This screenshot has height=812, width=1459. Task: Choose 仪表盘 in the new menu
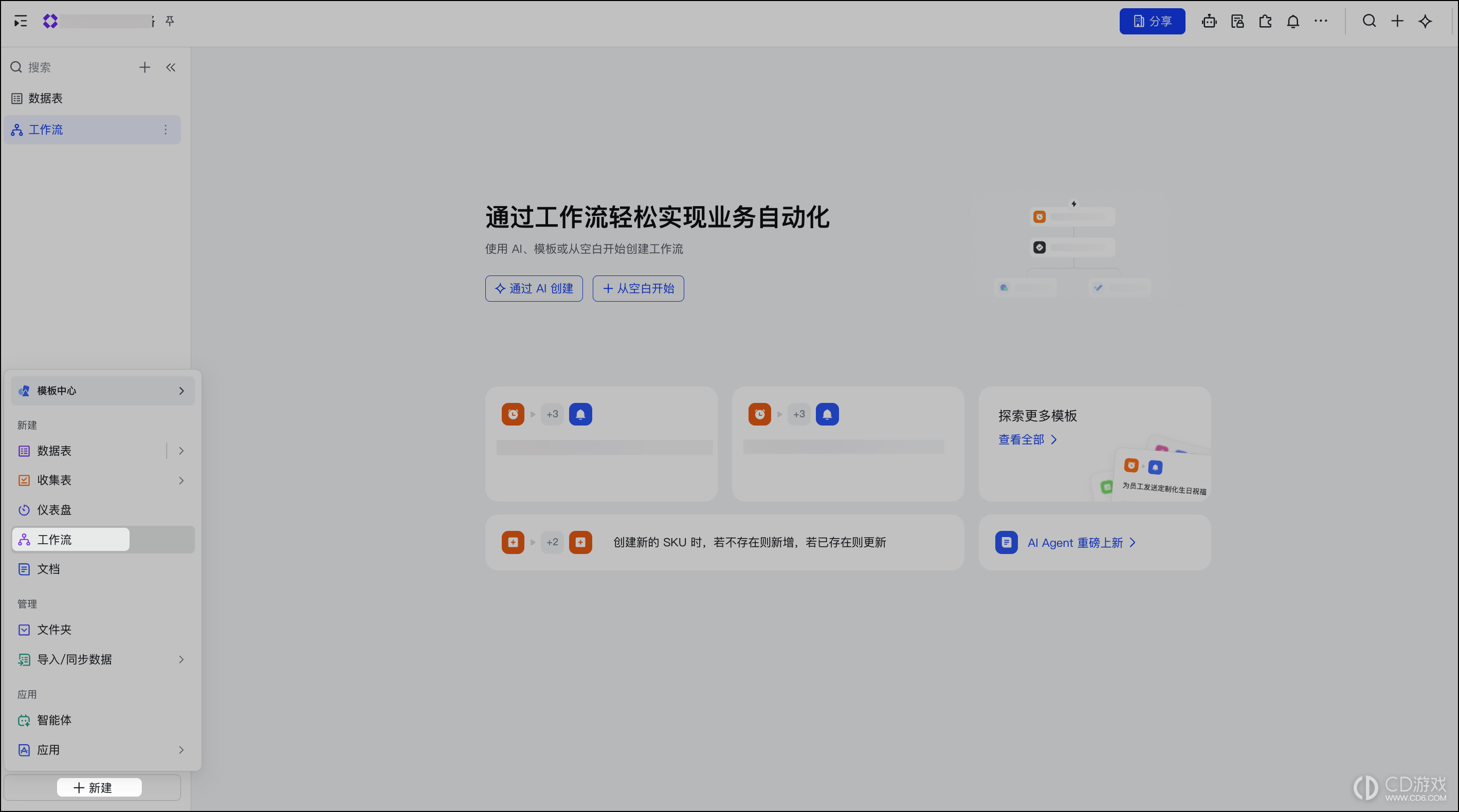(x=102, y=510)
